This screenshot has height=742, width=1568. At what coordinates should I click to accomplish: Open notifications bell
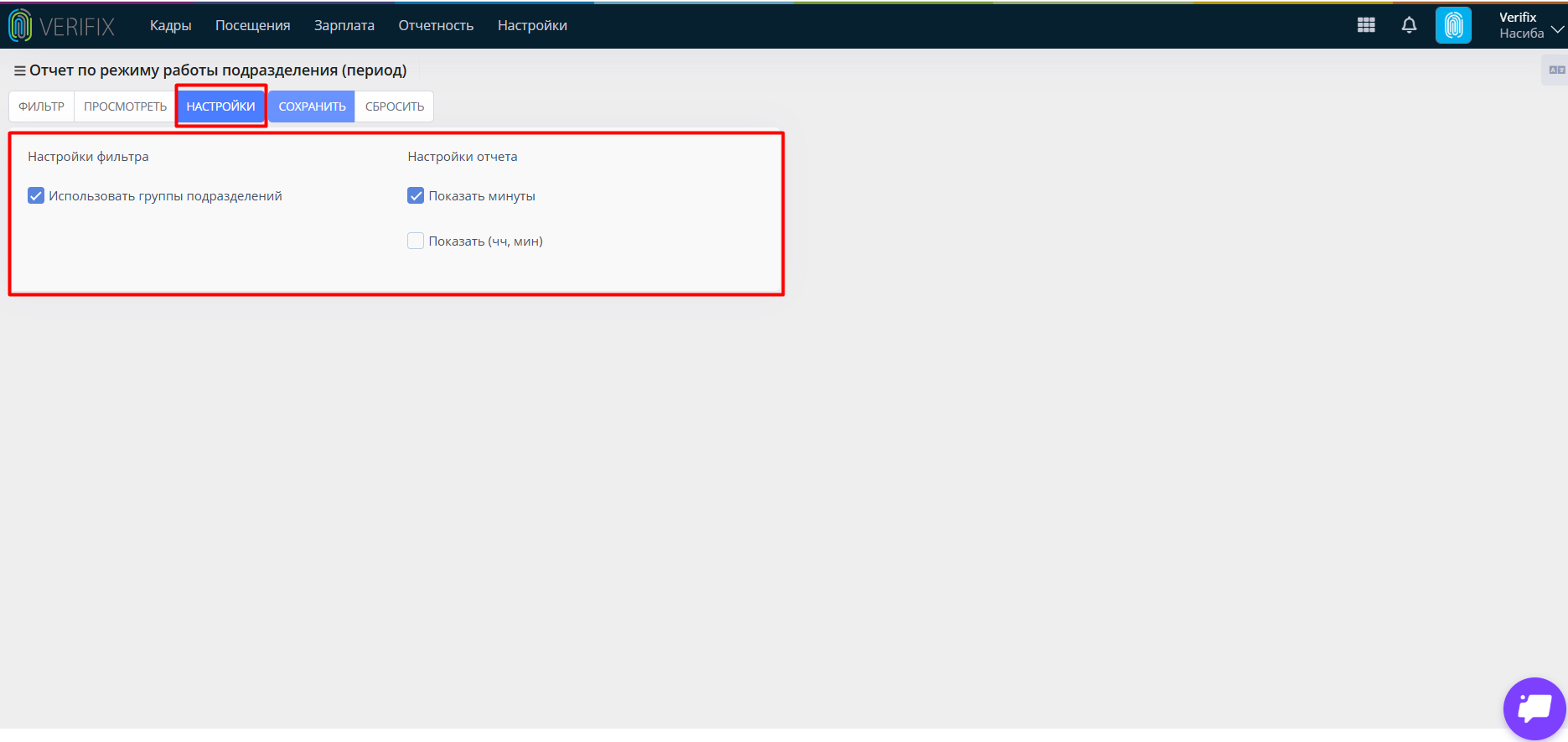1410,25
